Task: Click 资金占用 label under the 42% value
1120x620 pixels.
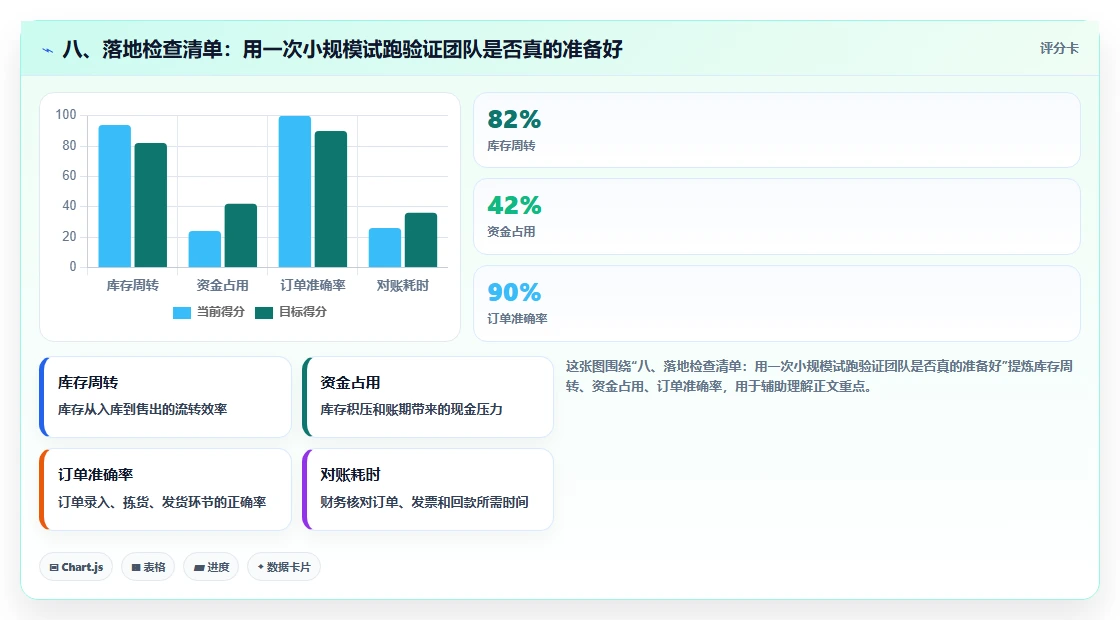Action: point(511,232)
